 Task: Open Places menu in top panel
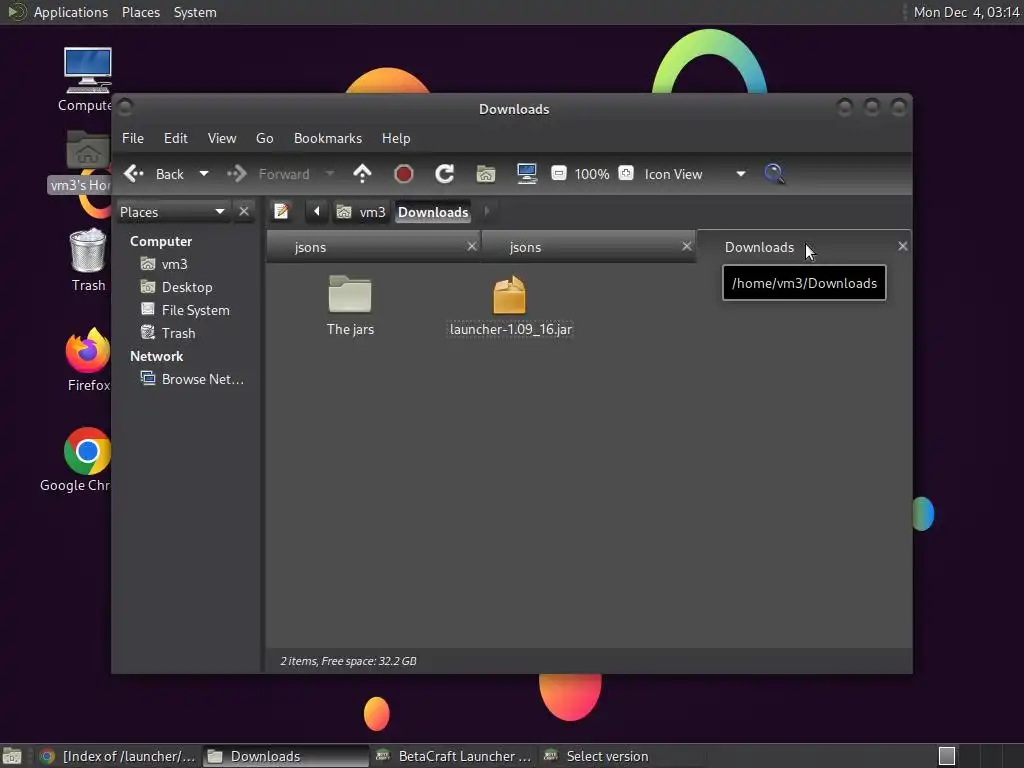140,12
